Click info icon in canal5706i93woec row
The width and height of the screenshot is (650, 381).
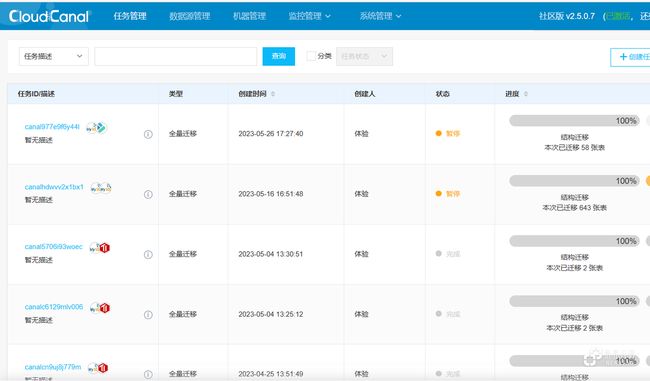point(148,254)
